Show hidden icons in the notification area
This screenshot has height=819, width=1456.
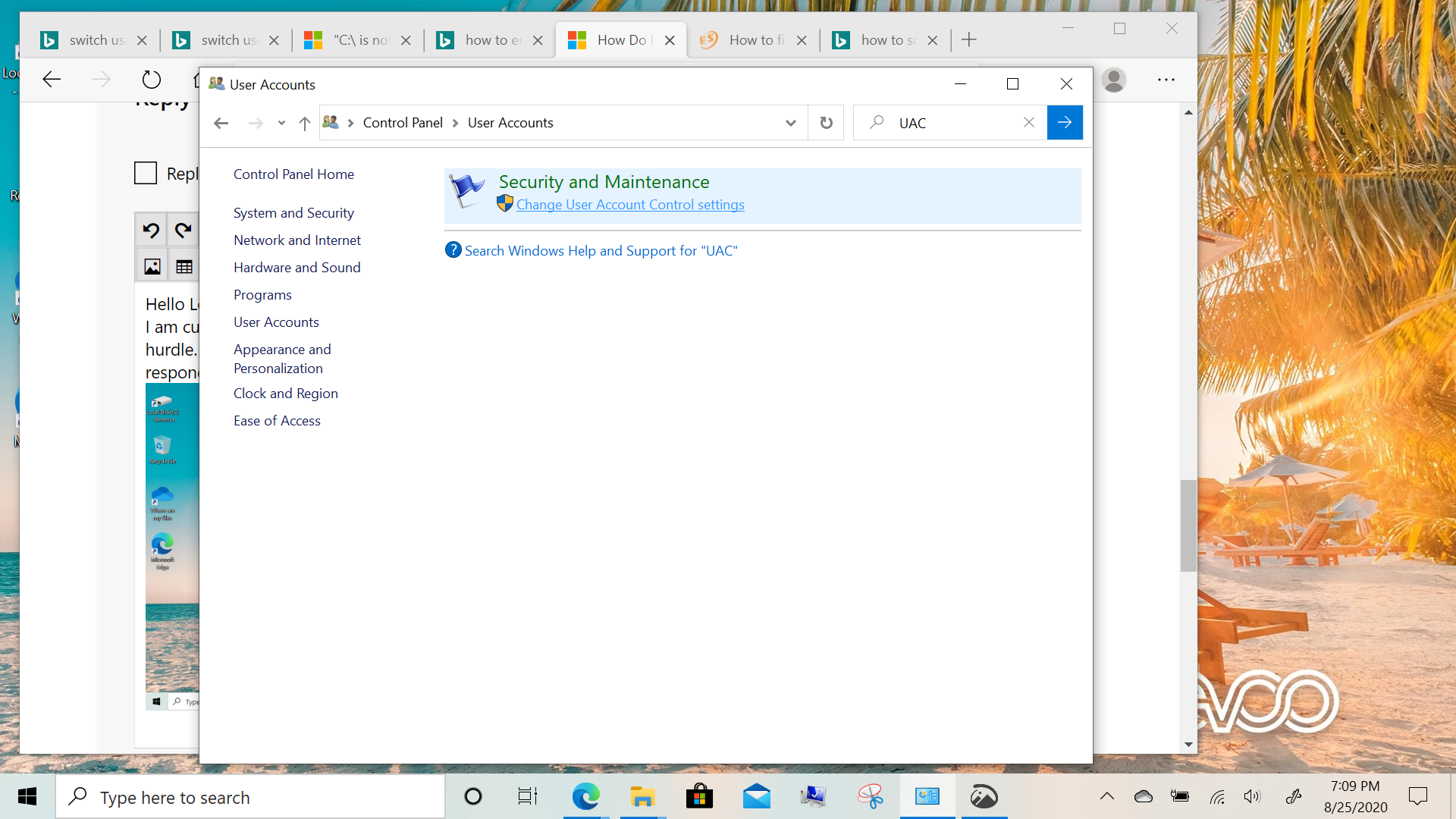1106,796
